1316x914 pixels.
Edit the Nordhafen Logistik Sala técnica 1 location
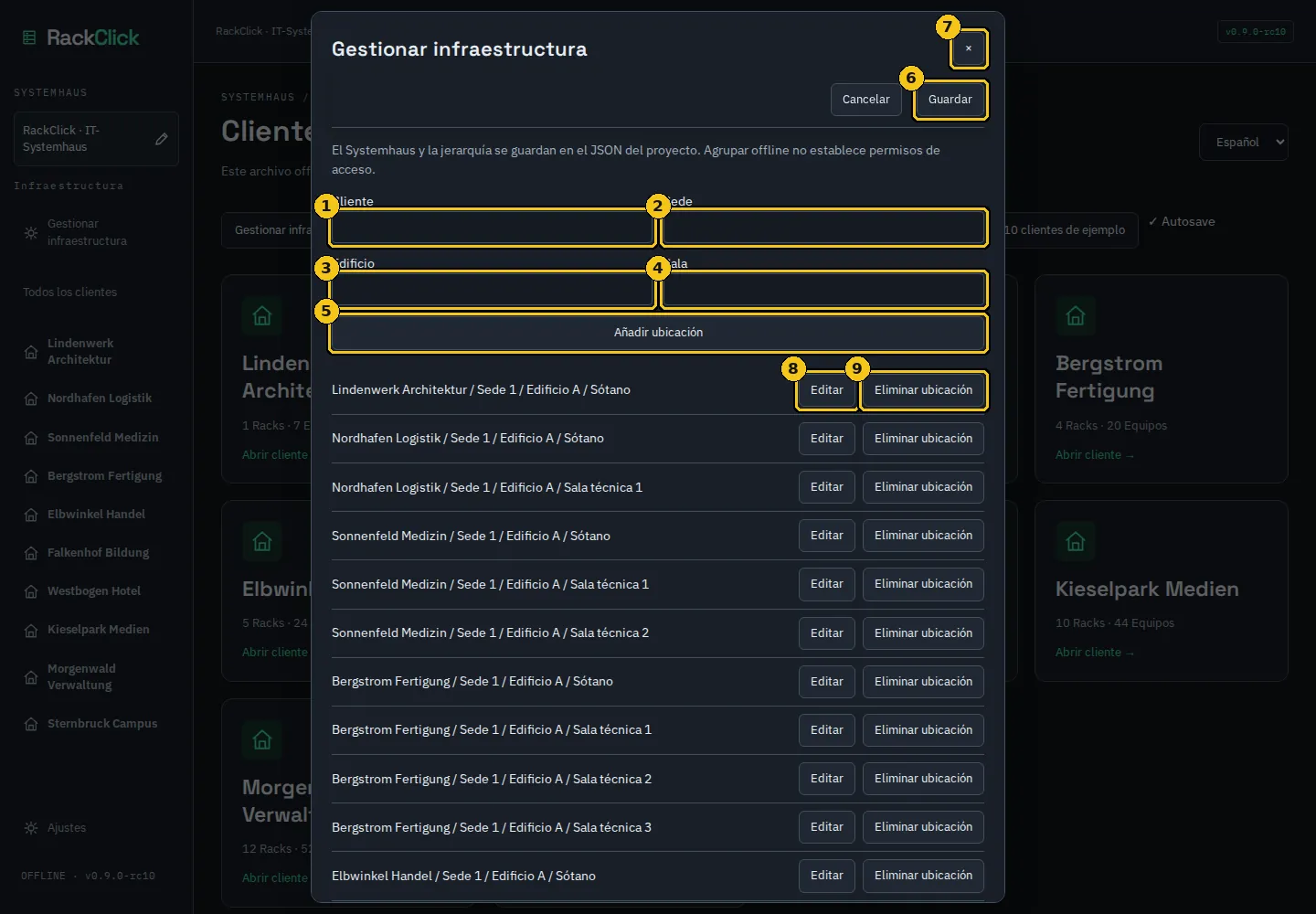(x=827, y=487)
